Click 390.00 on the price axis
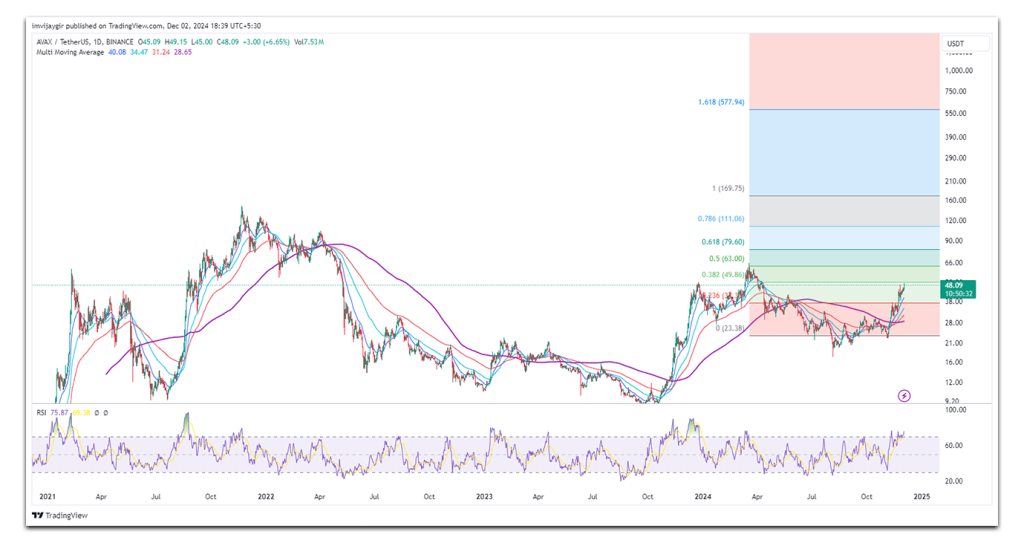This screenshot has width=1024, height=543. (x=956, y=137)
